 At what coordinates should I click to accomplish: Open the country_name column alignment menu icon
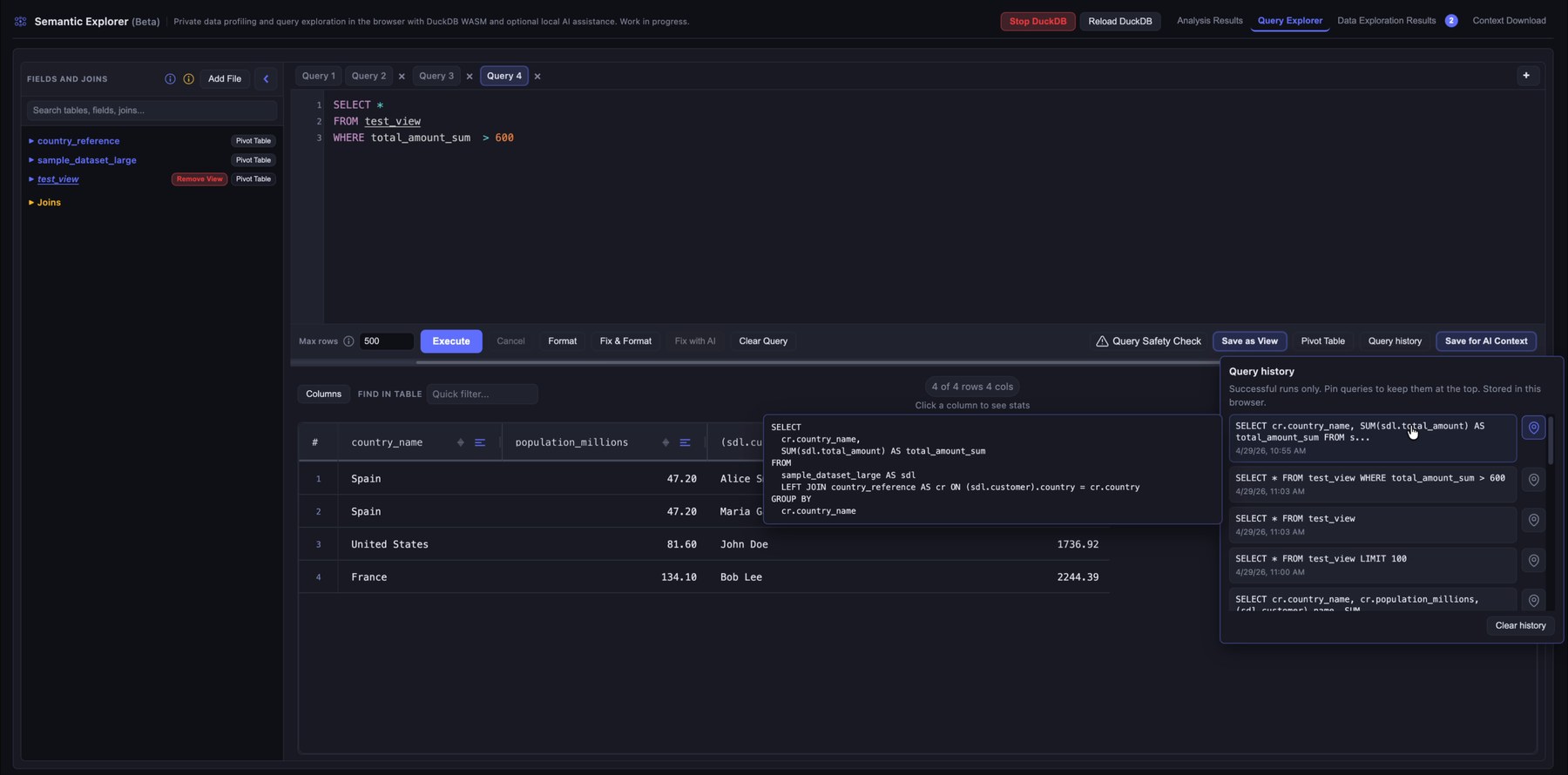(480, 442)
